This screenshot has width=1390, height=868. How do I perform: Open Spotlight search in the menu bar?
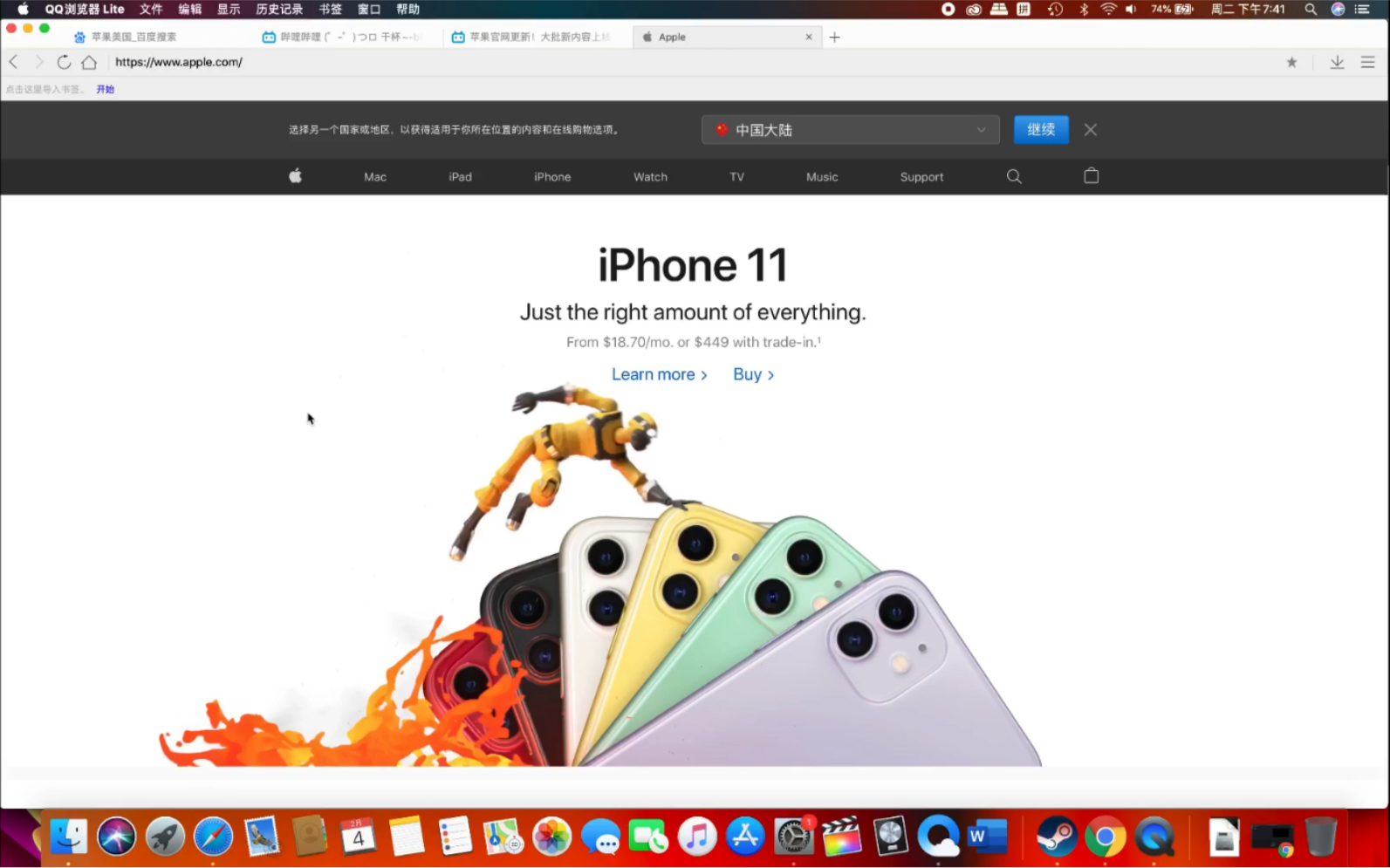pyautogui.click(x=1310, y=9)
